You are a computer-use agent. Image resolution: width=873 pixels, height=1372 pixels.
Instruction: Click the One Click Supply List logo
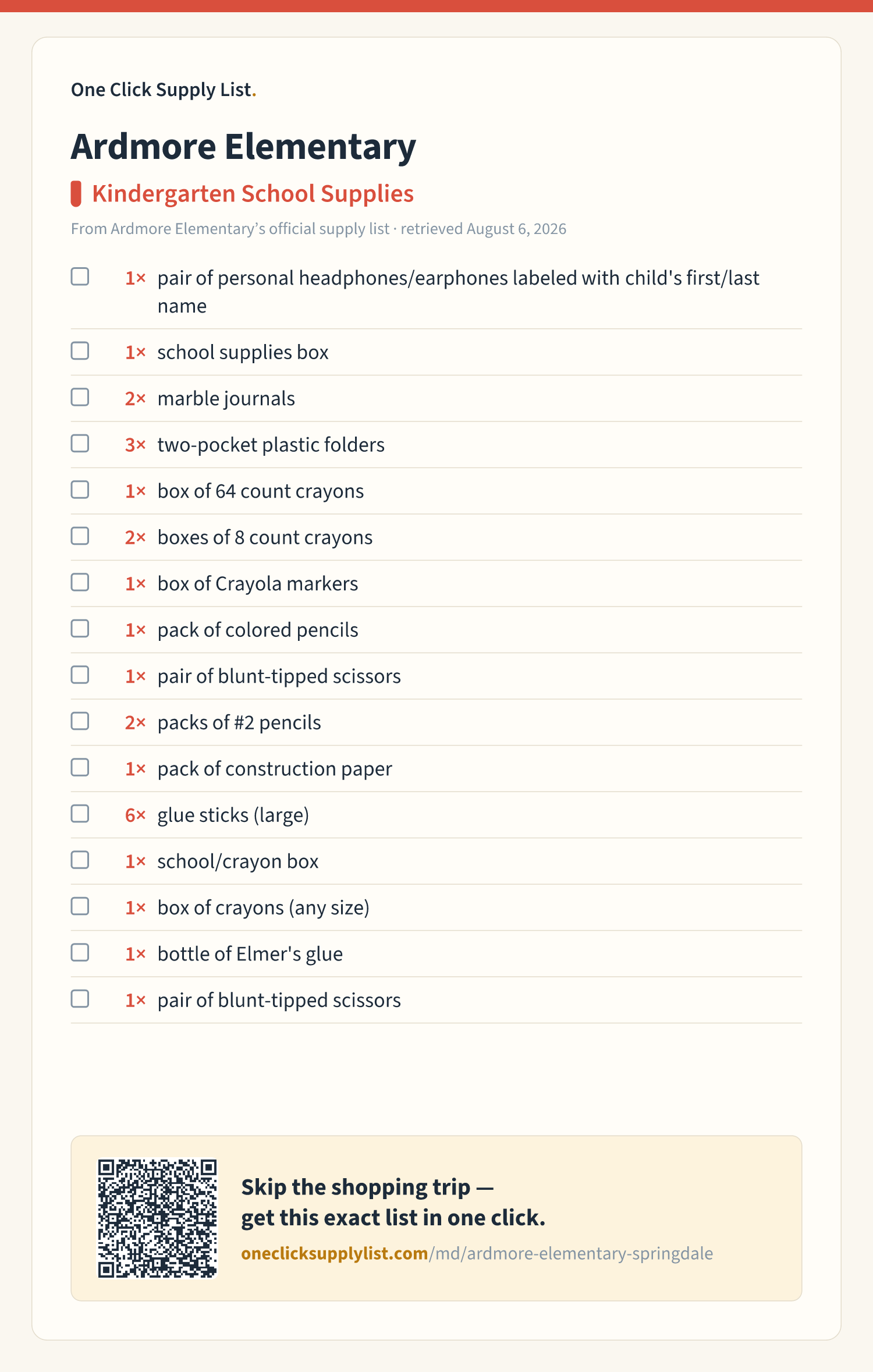point(164,90)
